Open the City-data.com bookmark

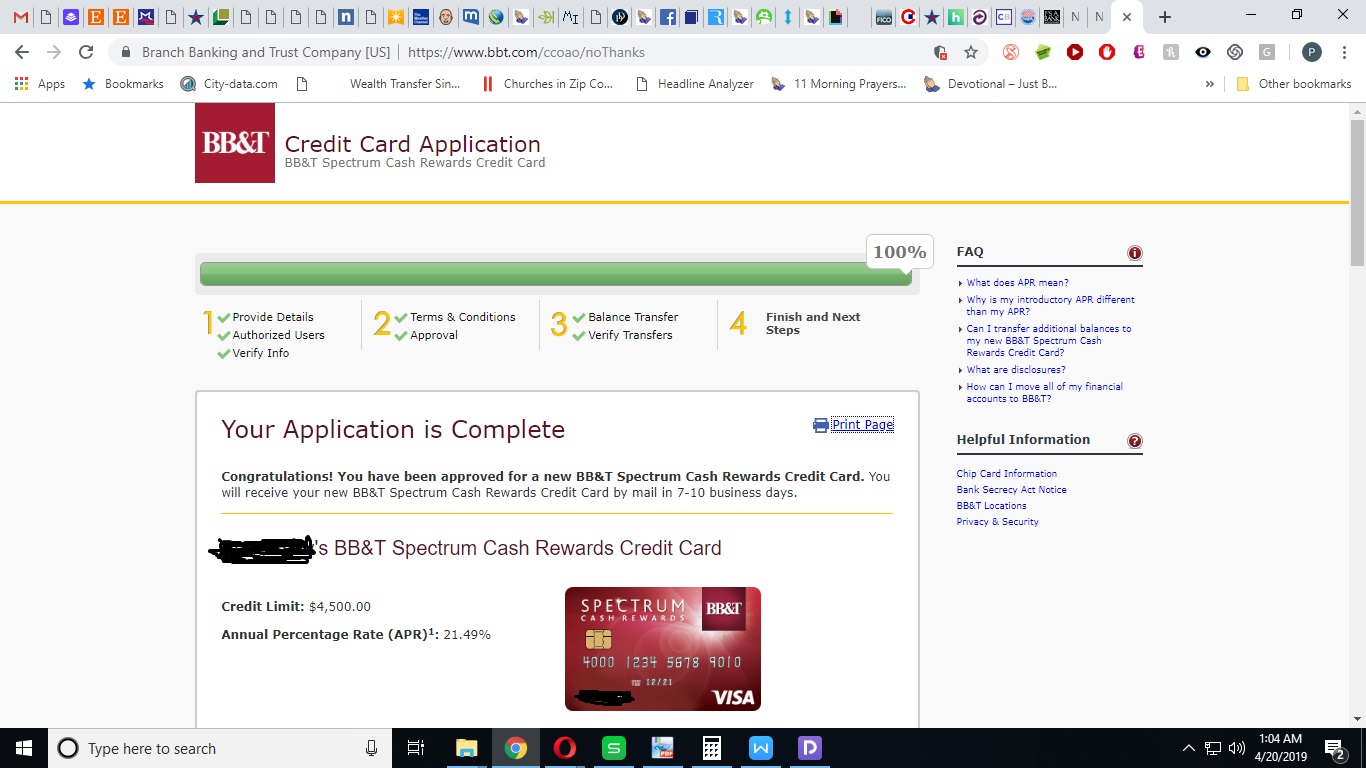[x=229, y=84]
